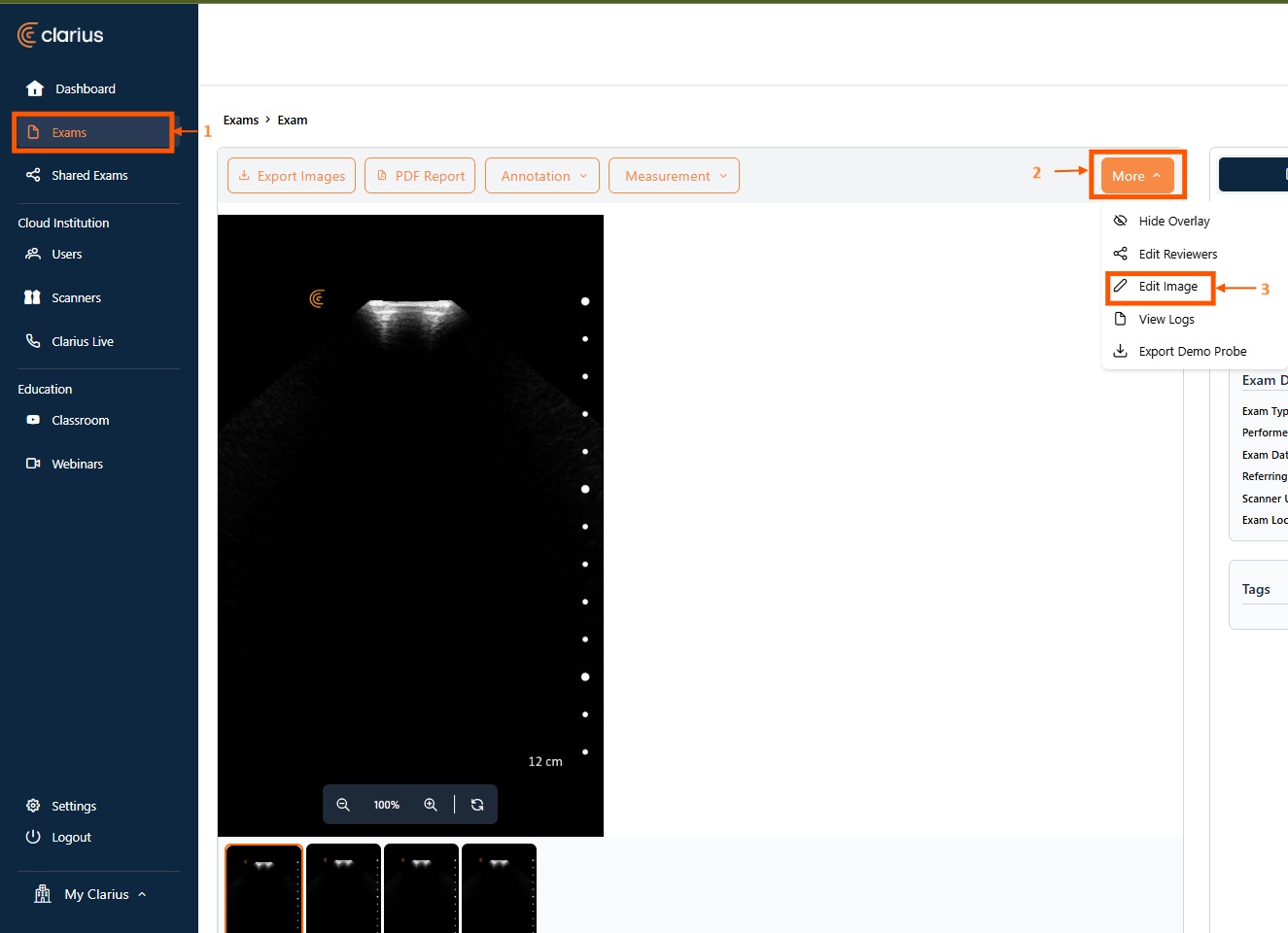This screenshot has height=933, width=1288.
Task: Click the Exam breadcrumb text
Action: tap(293, 121)
